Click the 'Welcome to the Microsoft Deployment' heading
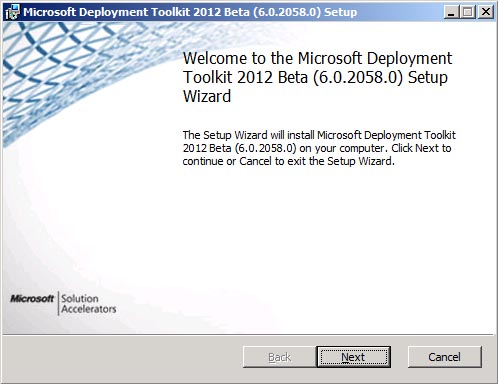 point(317,77)
